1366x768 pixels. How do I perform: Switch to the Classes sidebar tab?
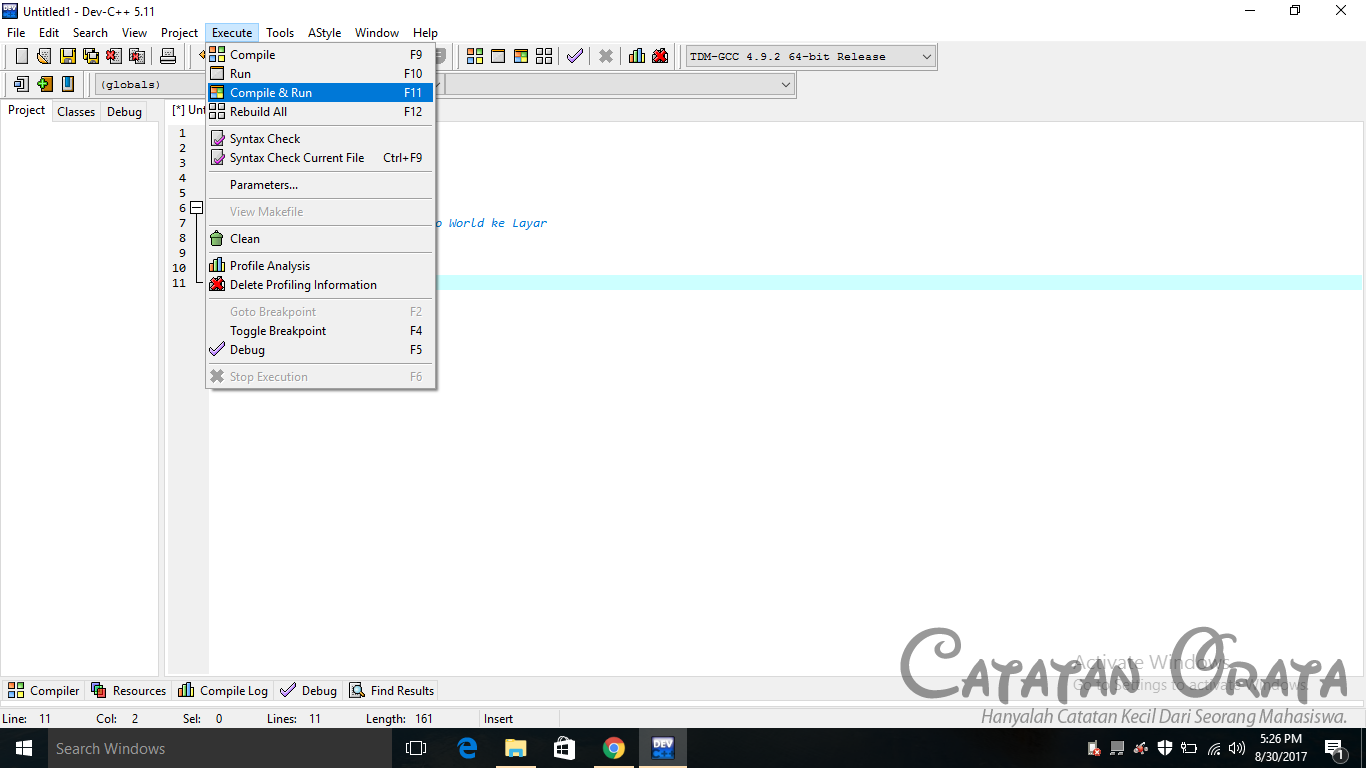[76, 112]
